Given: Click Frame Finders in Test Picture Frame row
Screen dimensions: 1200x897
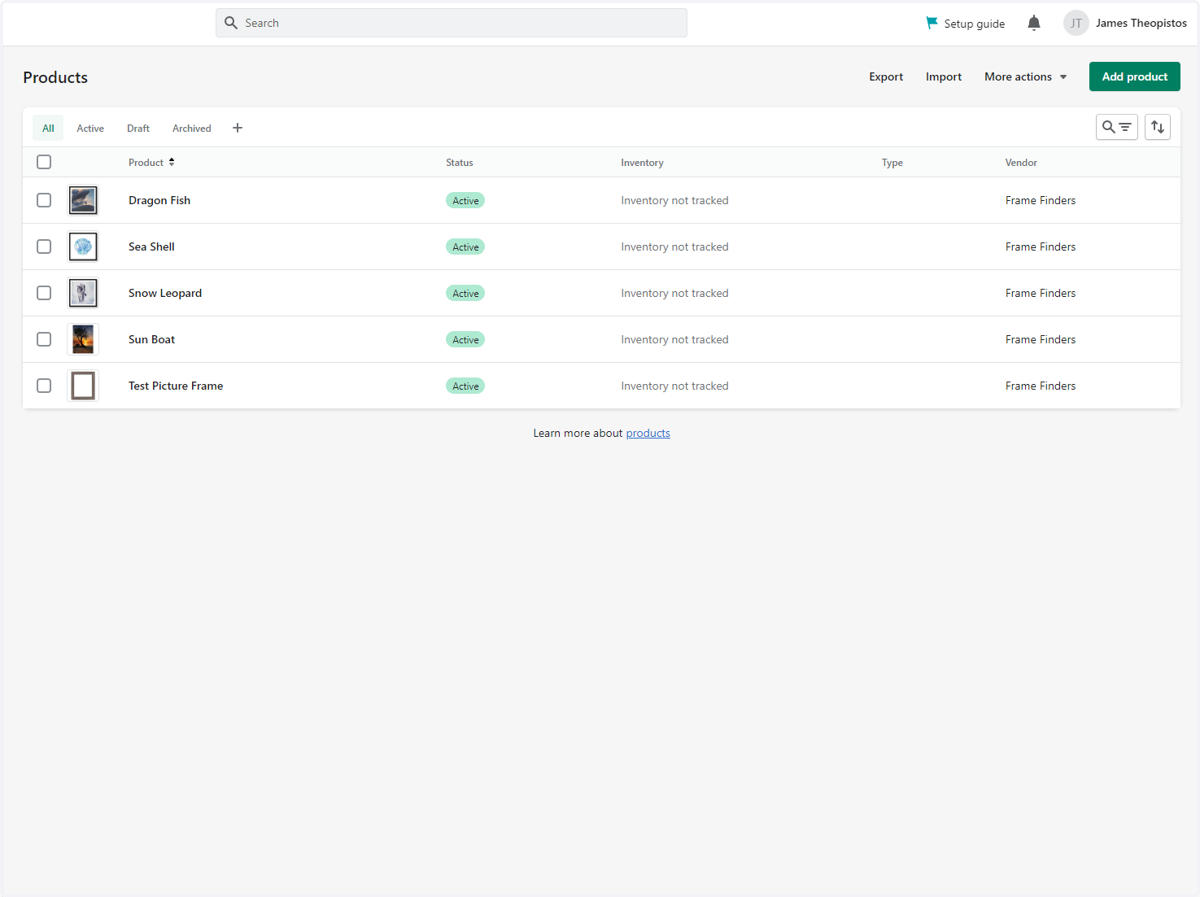Looking at the screenshot, I should [x=1040, y=386].
